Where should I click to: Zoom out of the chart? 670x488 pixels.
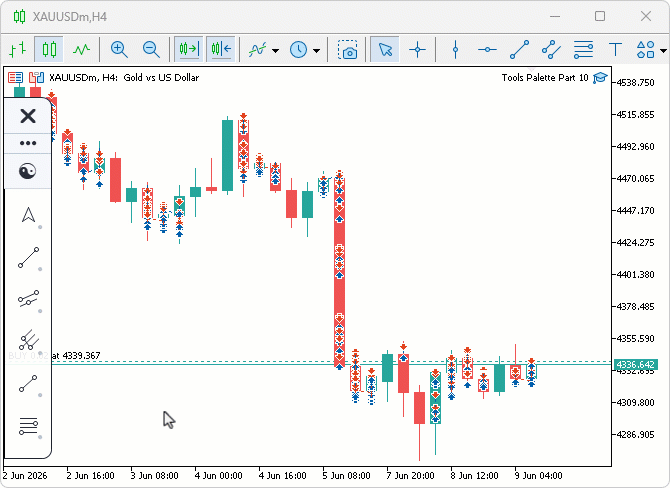(151, 50)
